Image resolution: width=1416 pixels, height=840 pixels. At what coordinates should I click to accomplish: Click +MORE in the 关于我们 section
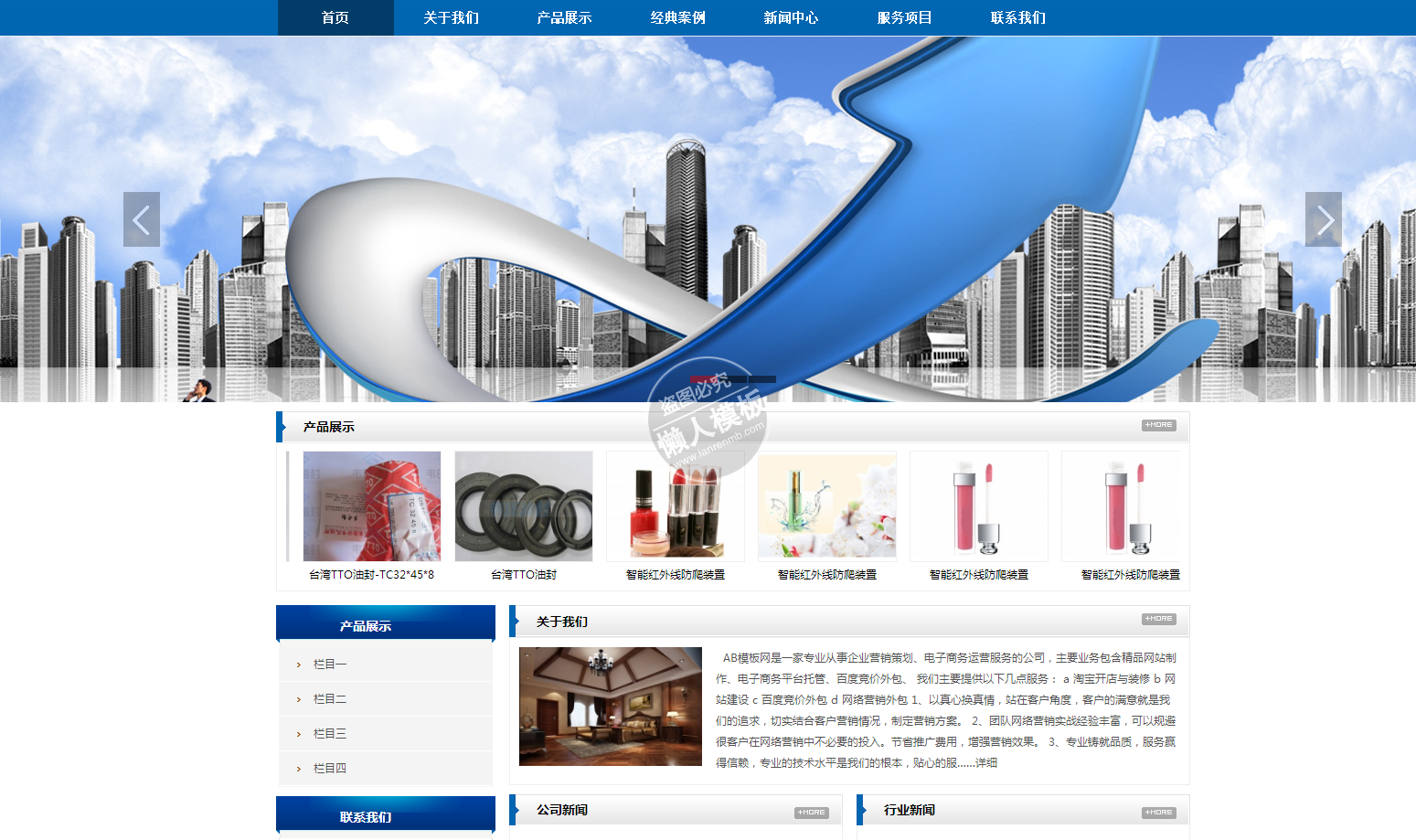point(1158,619)
